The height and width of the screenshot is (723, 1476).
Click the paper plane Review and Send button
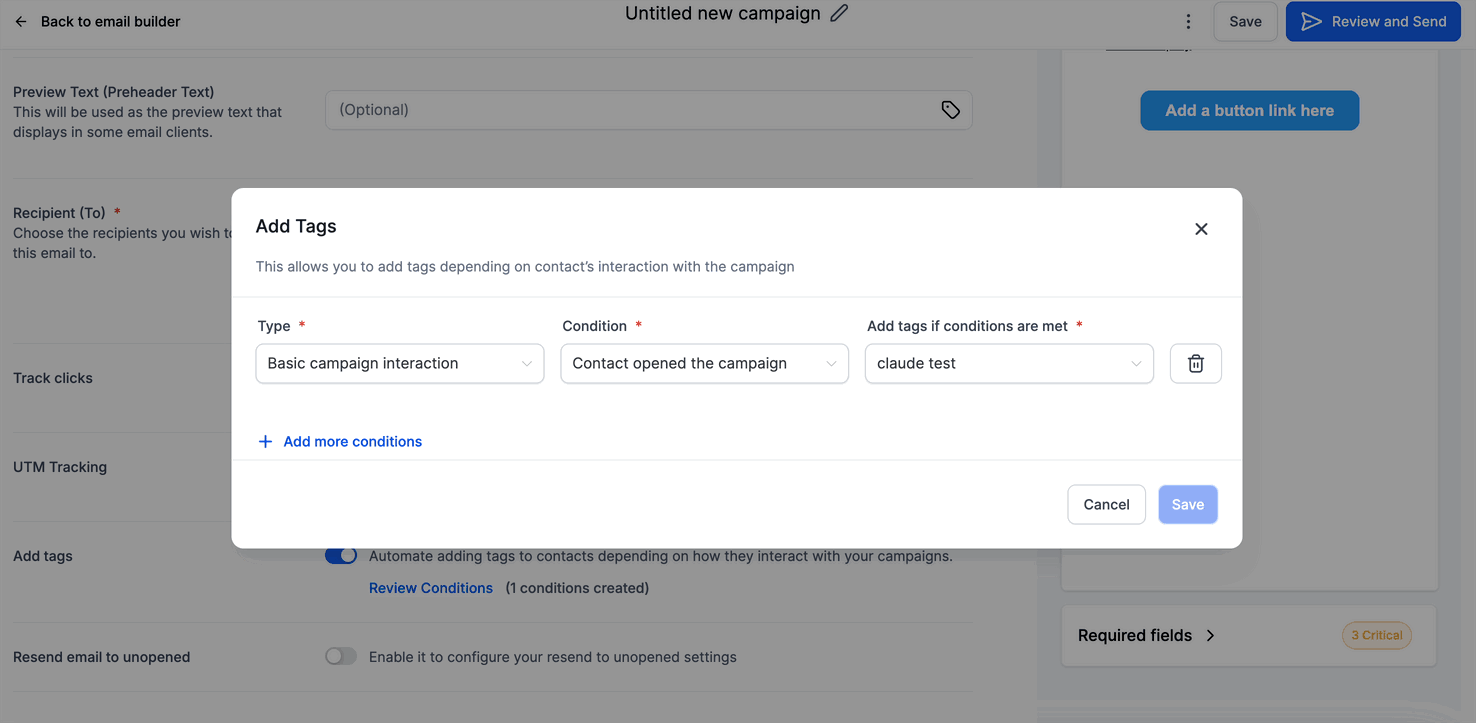(1372, 21)
